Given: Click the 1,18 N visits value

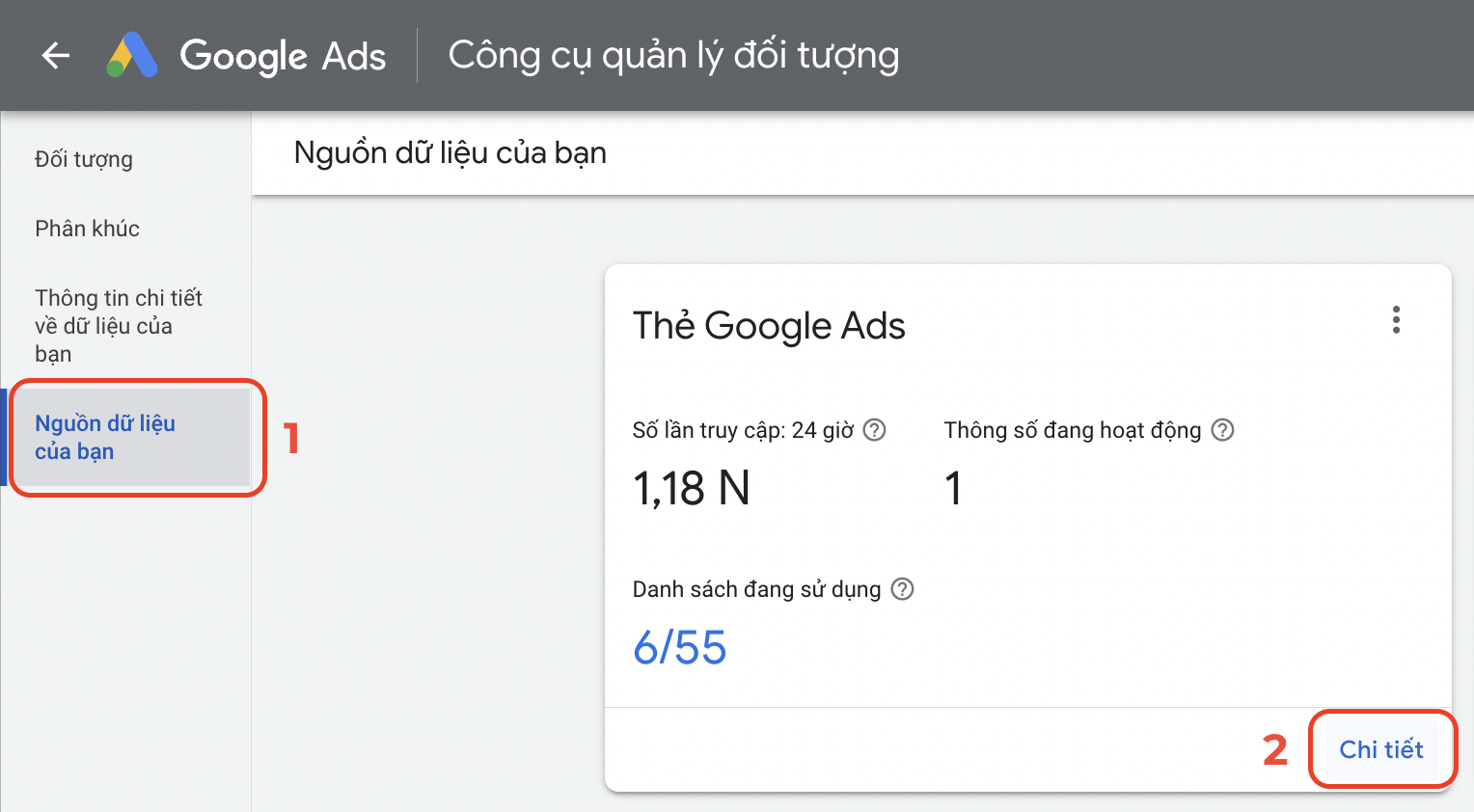Looking at the screenshot, I should [x=691, y=488].
